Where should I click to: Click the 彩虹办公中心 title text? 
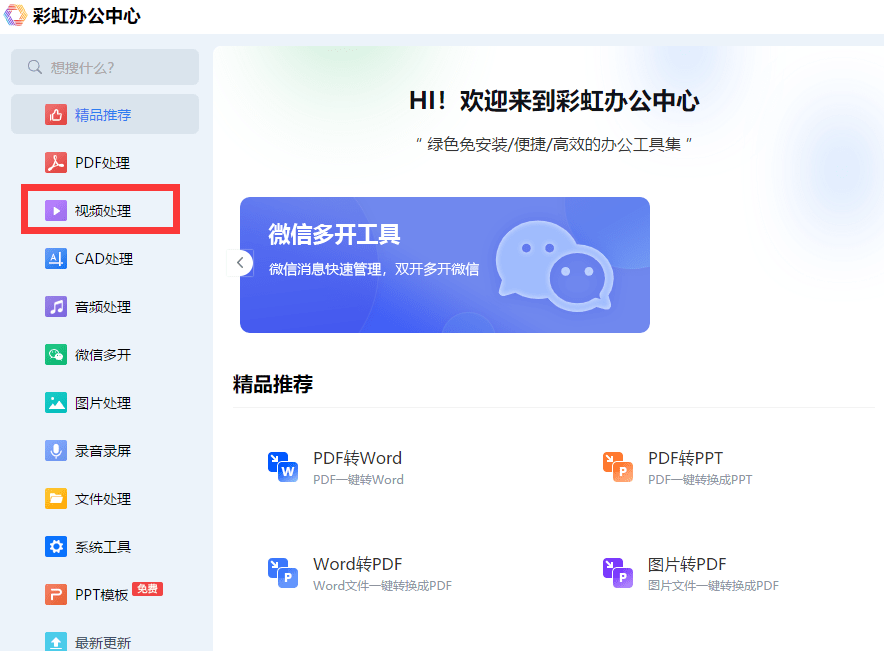[x=86, y=16]
